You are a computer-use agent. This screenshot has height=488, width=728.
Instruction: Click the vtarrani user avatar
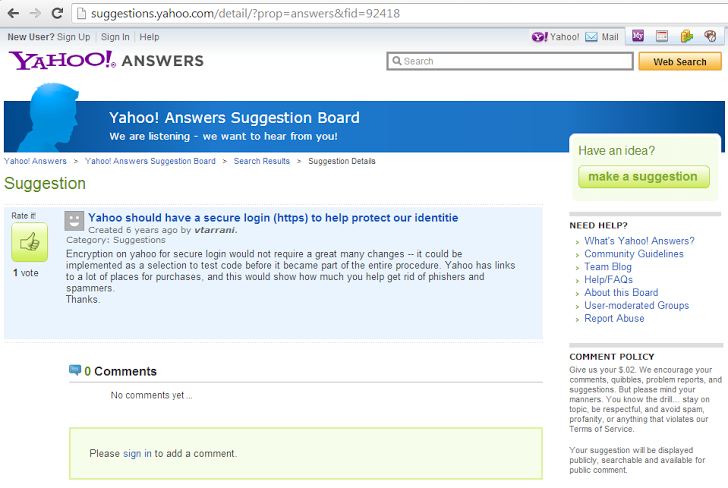click(74, 221)
